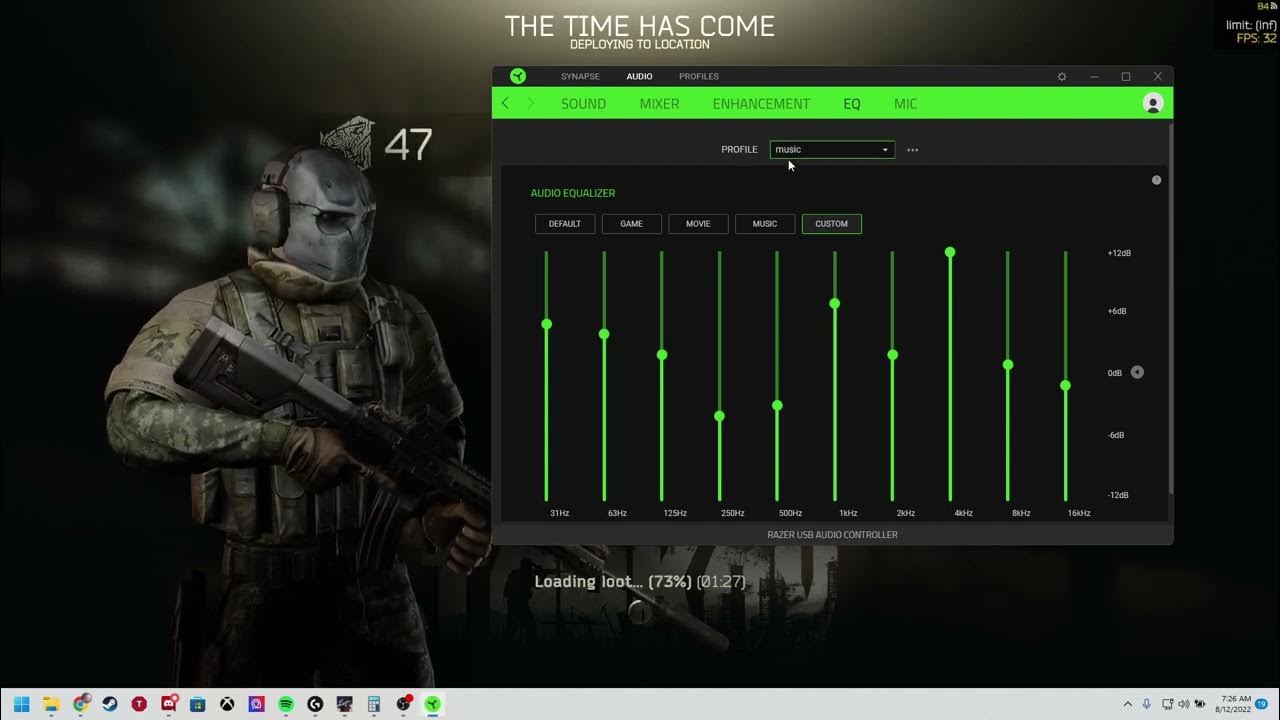Show hidden system tray icons
Viewport: 1280px width, 720px height.
(x=1128, y=704)
